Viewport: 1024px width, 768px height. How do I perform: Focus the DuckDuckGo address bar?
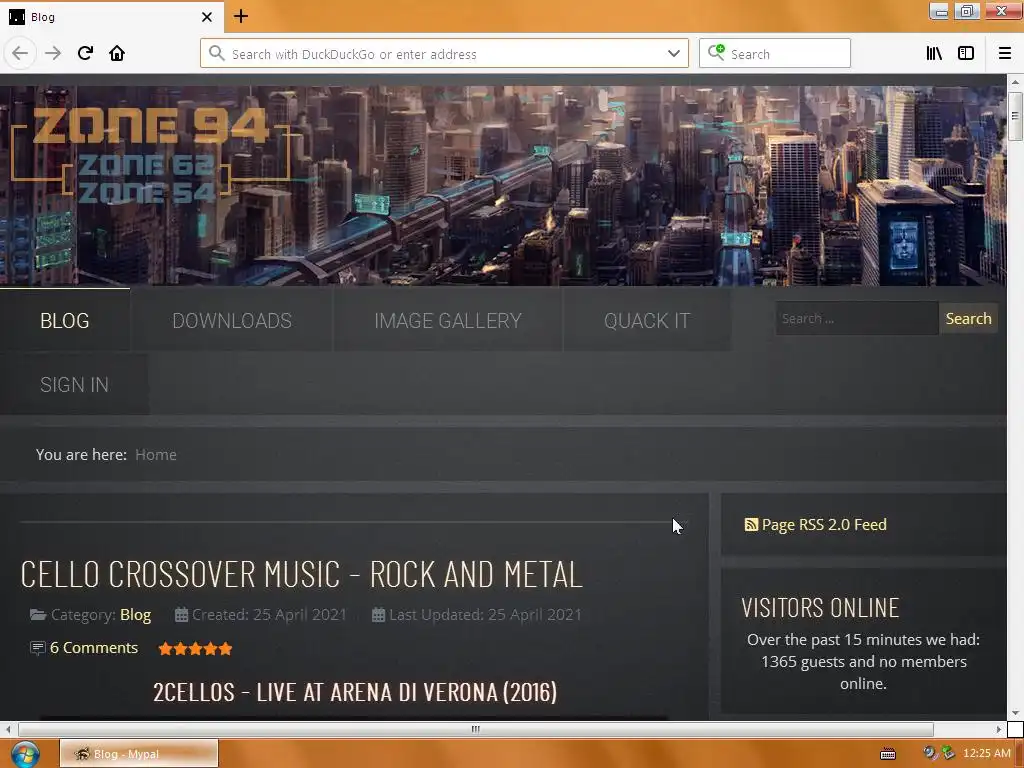444,54
